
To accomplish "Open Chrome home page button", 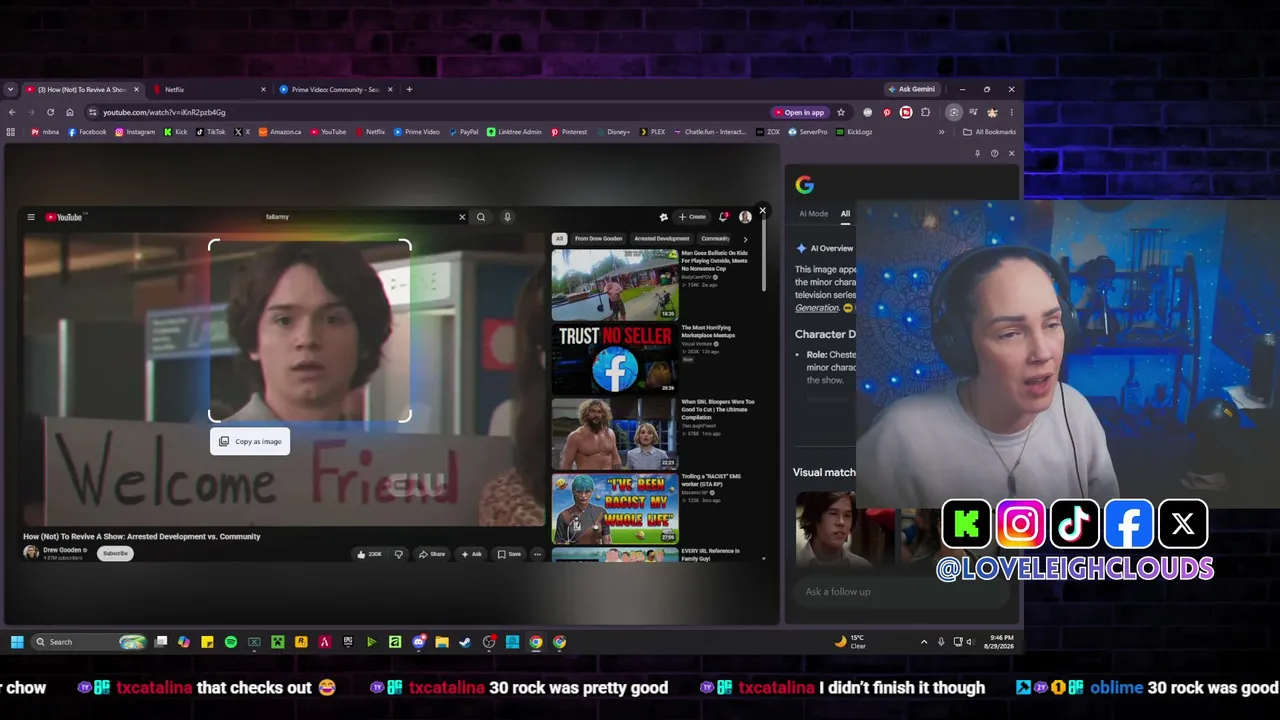I will [70, 112].
